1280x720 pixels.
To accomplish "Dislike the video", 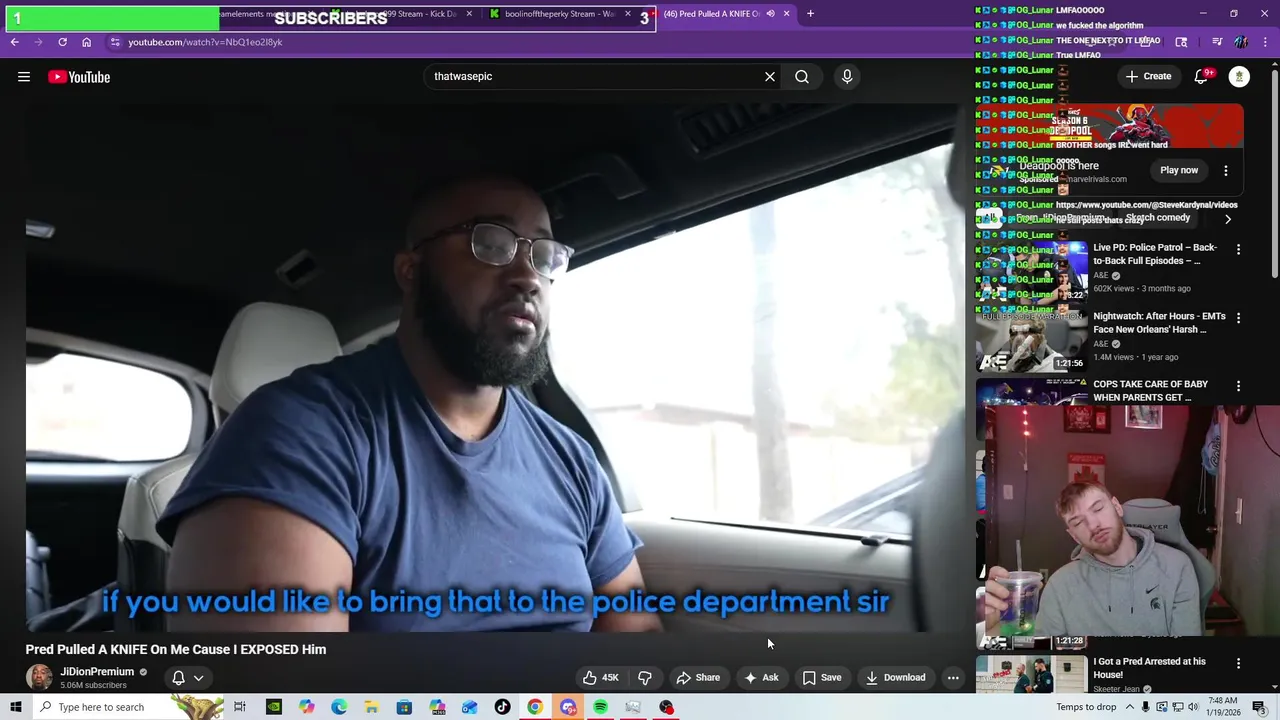I will pyautogui.click(x=645, y=677).
